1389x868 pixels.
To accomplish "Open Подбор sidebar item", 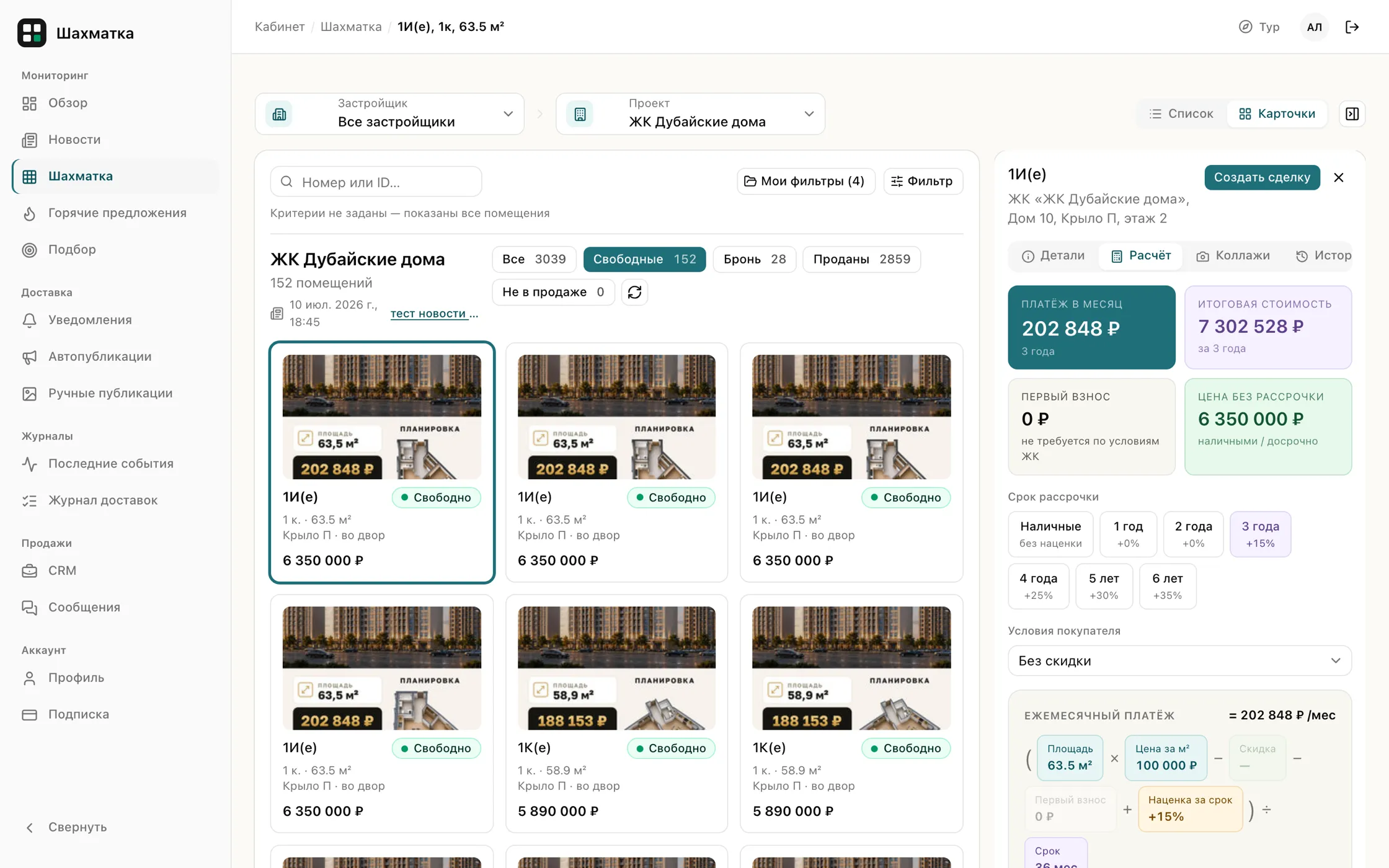I will (116, 249).
